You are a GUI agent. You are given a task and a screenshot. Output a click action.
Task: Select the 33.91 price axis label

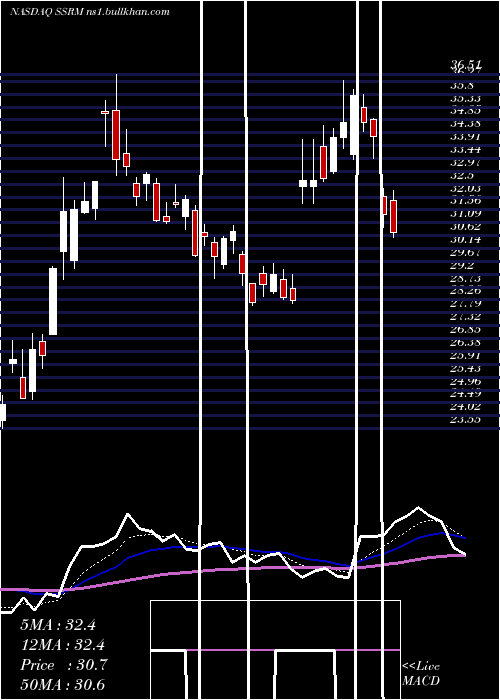pyautogui.click(x=465, y=137)
